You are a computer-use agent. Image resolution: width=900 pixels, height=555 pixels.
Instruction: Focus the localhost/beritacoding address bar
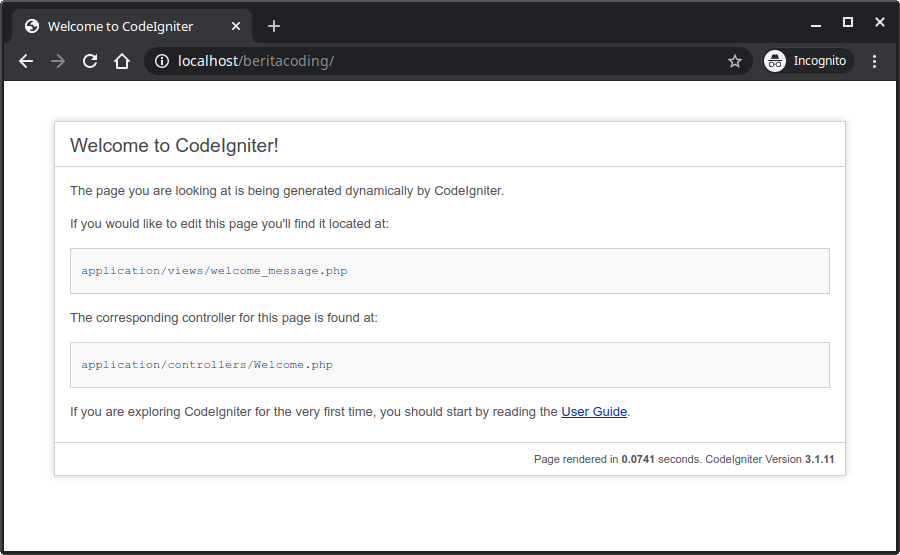[x=448, y=61]
